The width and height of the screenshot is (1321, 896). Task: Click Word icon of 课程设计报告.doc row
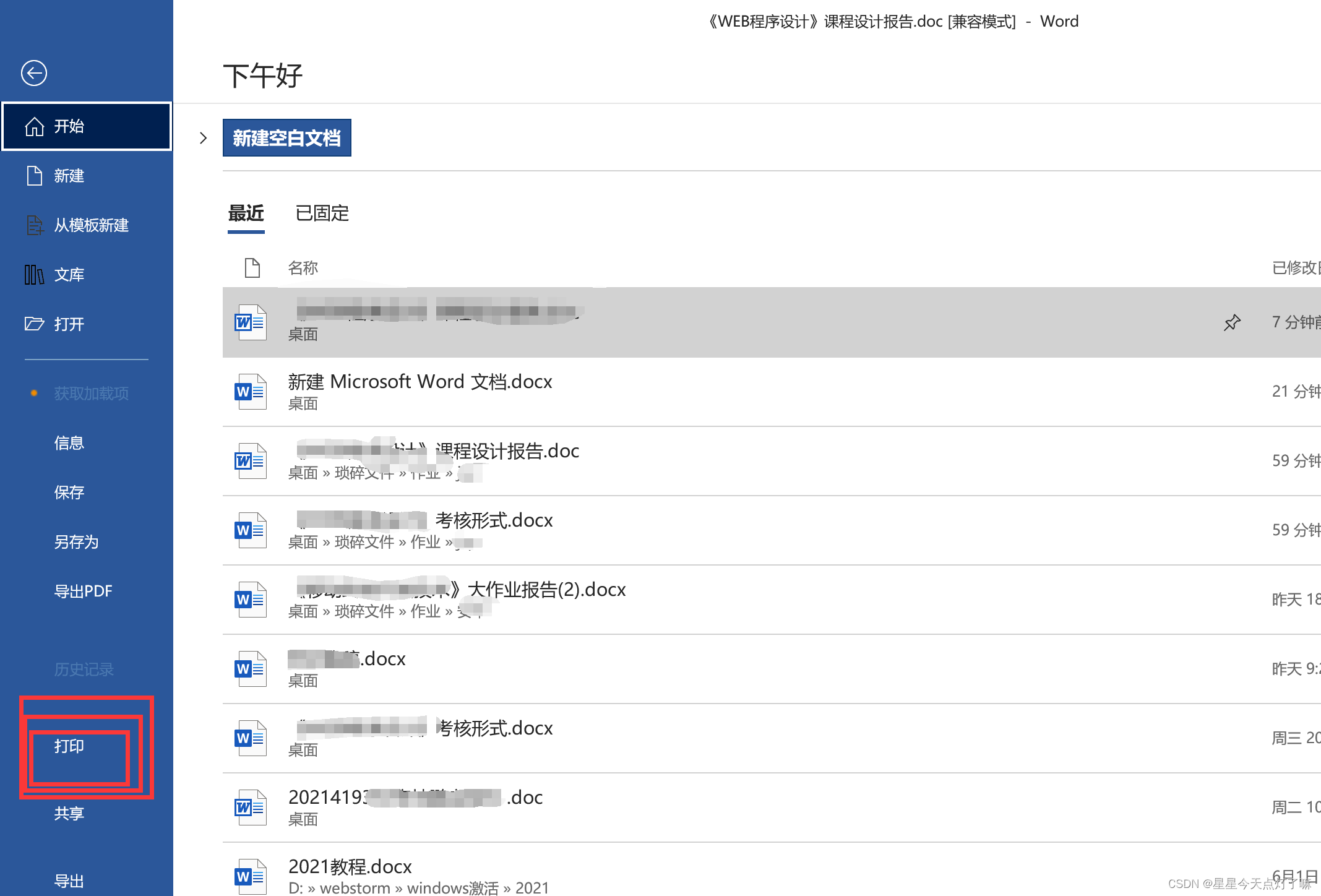250,461
